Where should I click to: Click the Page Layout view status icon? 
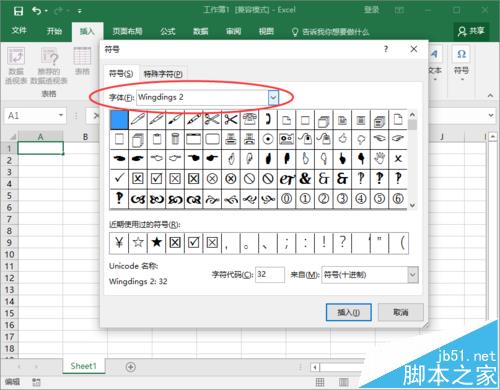click(344, 382)
